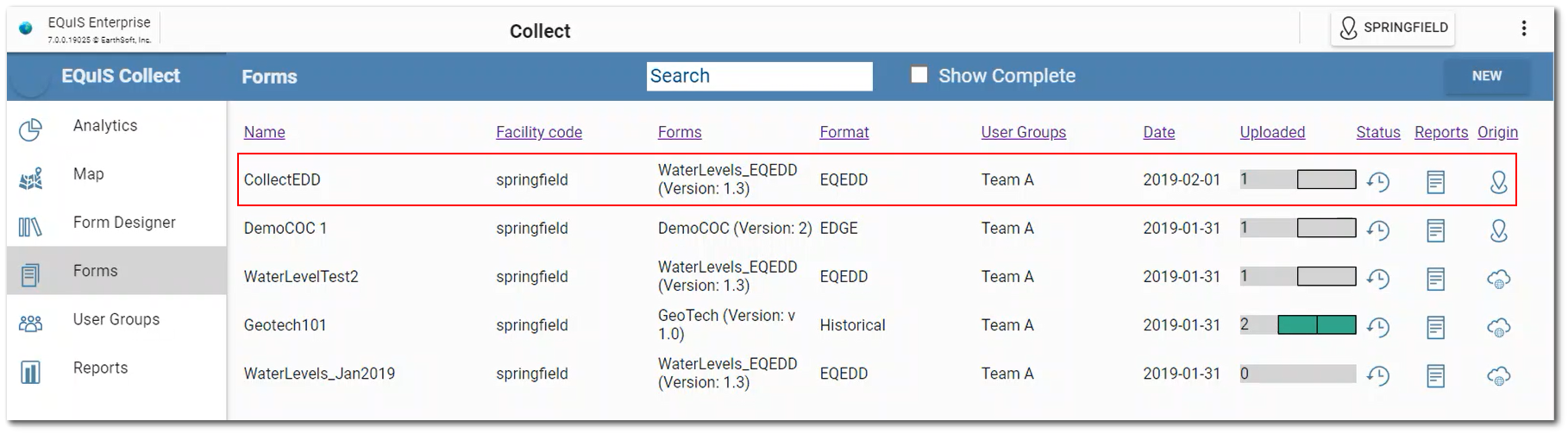Click the user origin icon for CollectEDD
1568x434 pixels.
pos(1499,182)
